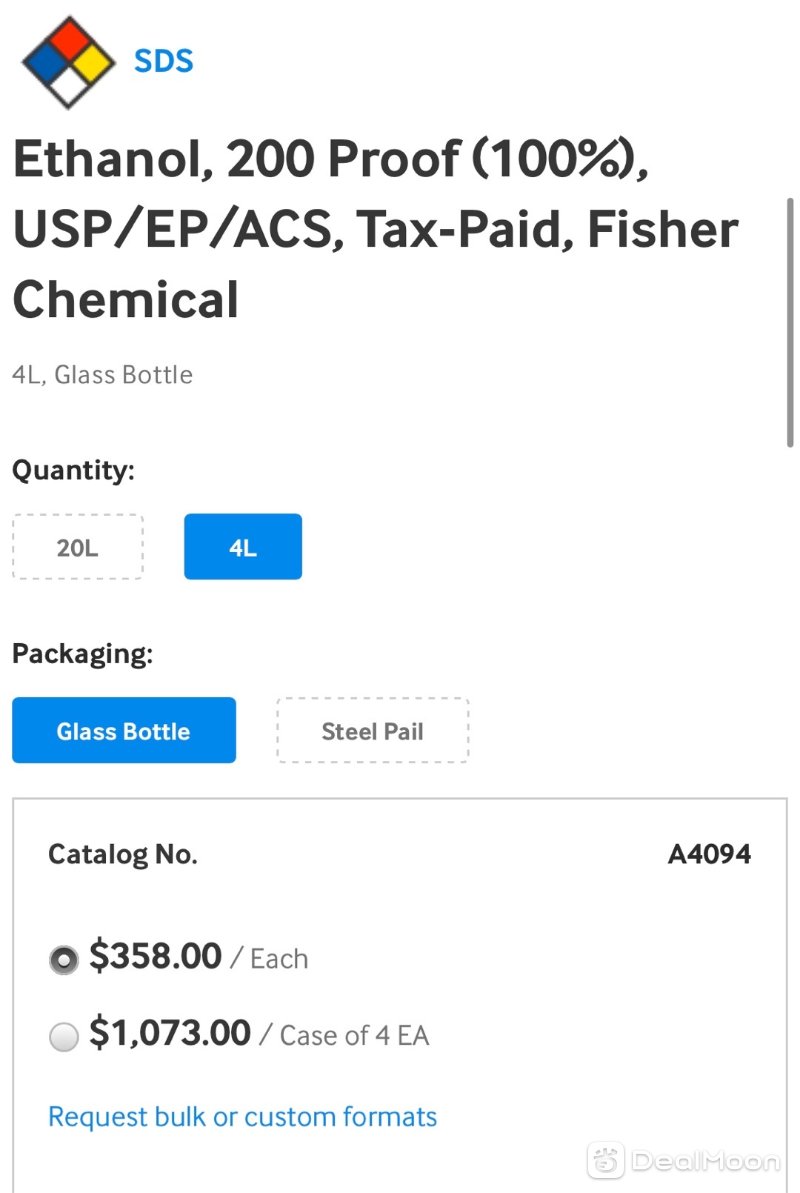Click the blue section of hazard diamond
This screenshot has width=800, height=1193.
point(45,63)
